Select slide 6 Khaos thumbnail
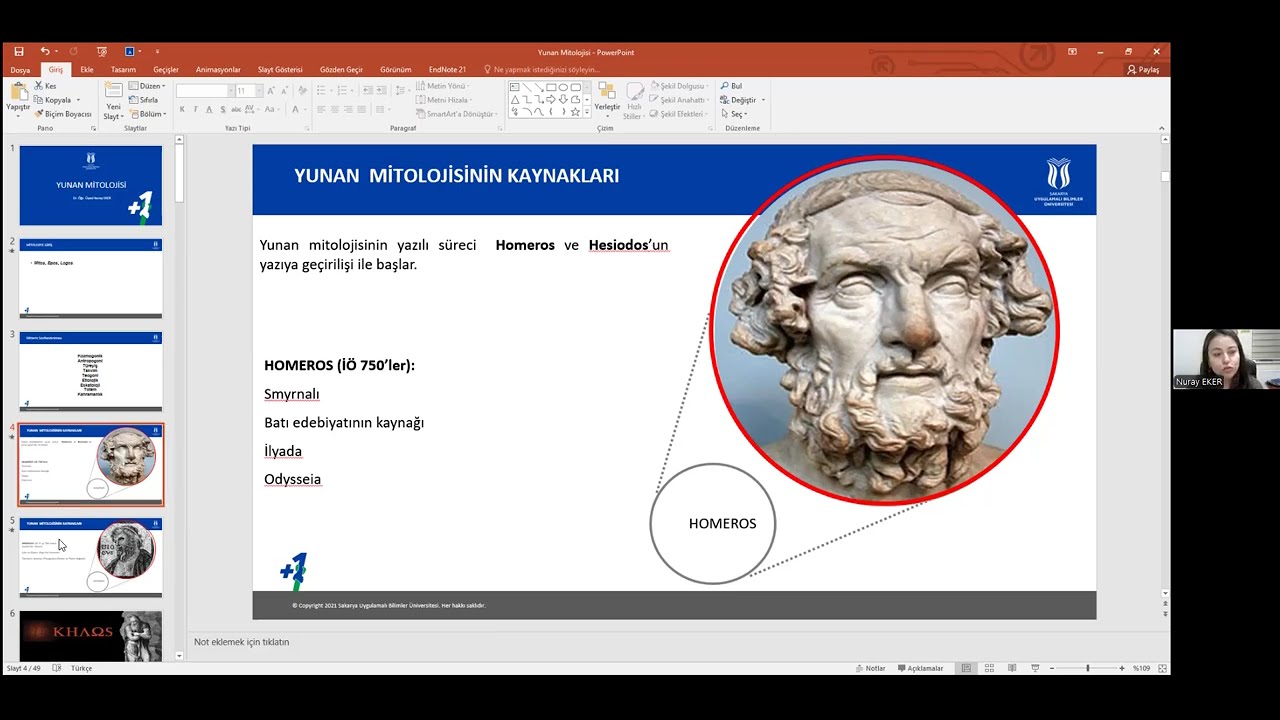Viewport: 1280px width, 720px height. [x=91, y=636]
